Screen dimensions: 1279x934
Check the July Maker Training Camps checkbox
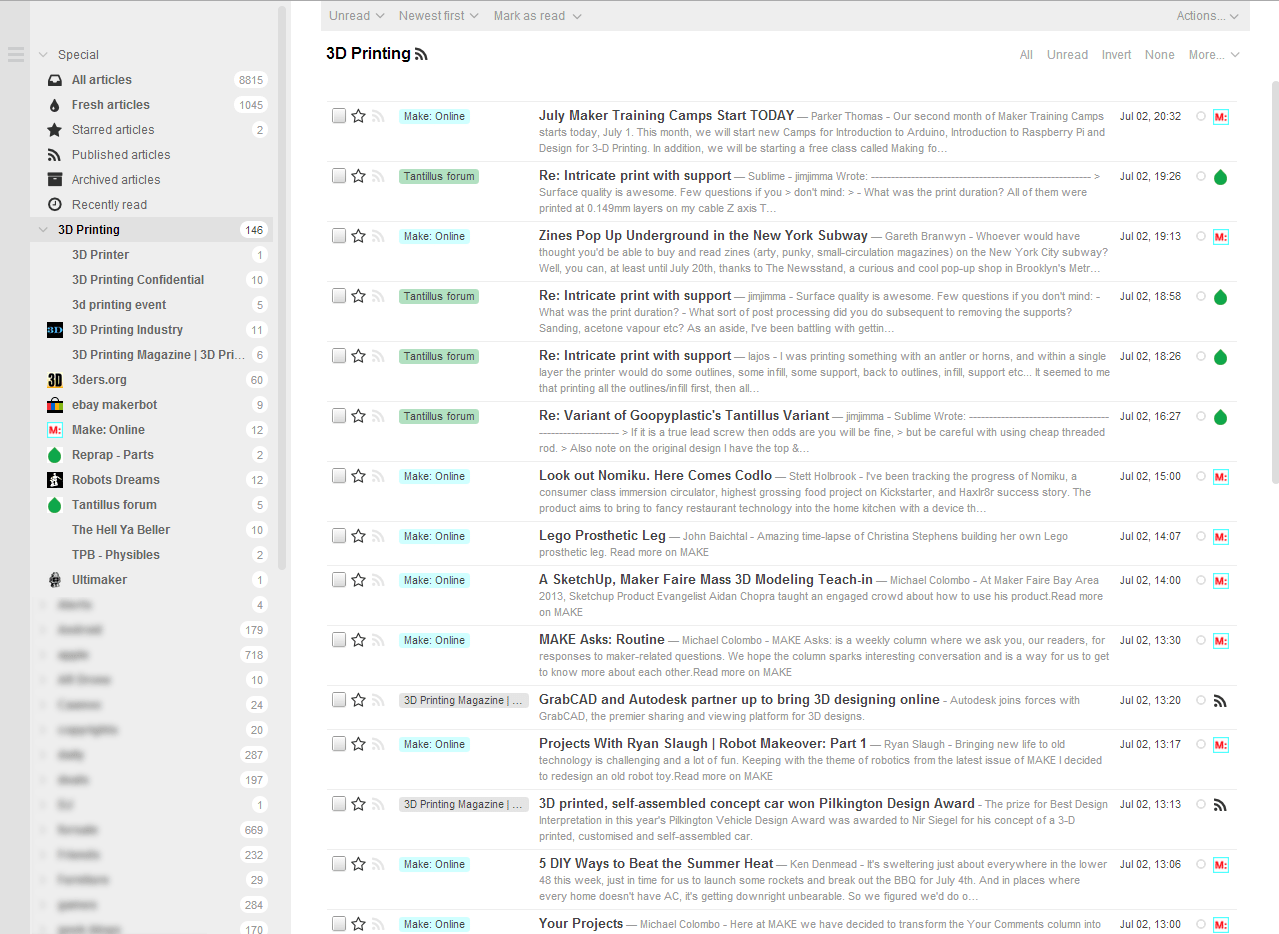coord(339,116)
